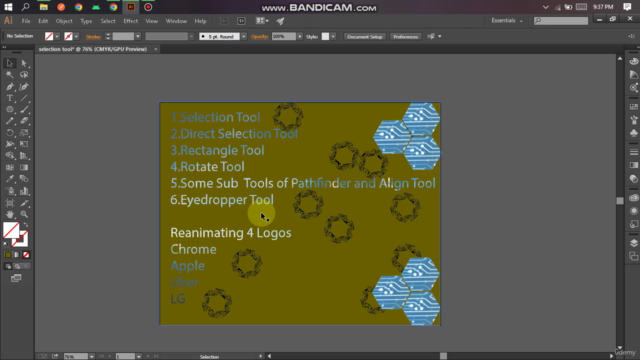Reset default fill and stroke
This screenshot has width=640, height=360.
pos(6,244)
